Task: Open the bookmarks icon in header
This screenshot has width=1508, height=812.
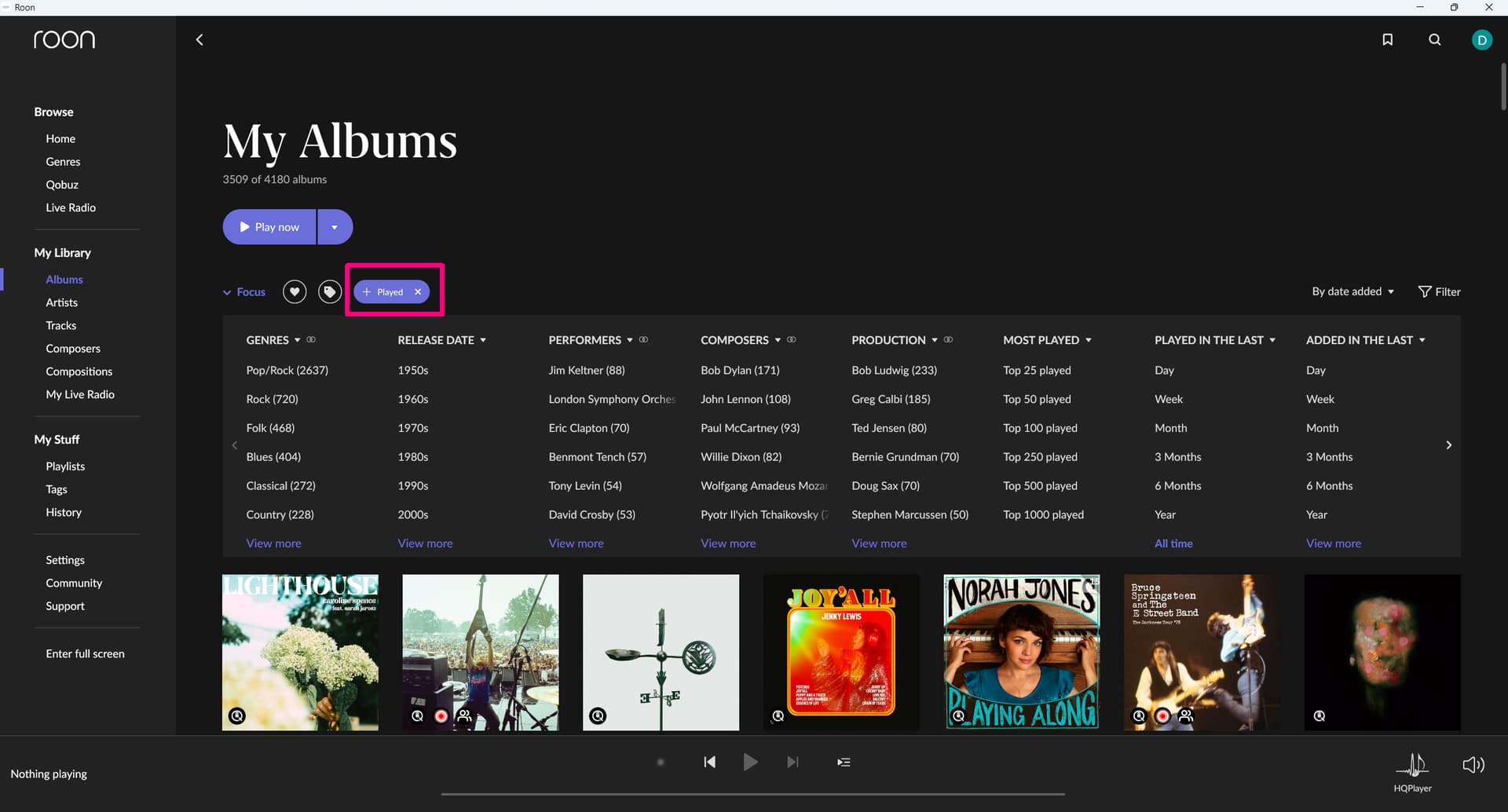Action: click(x=1387, y=39)
